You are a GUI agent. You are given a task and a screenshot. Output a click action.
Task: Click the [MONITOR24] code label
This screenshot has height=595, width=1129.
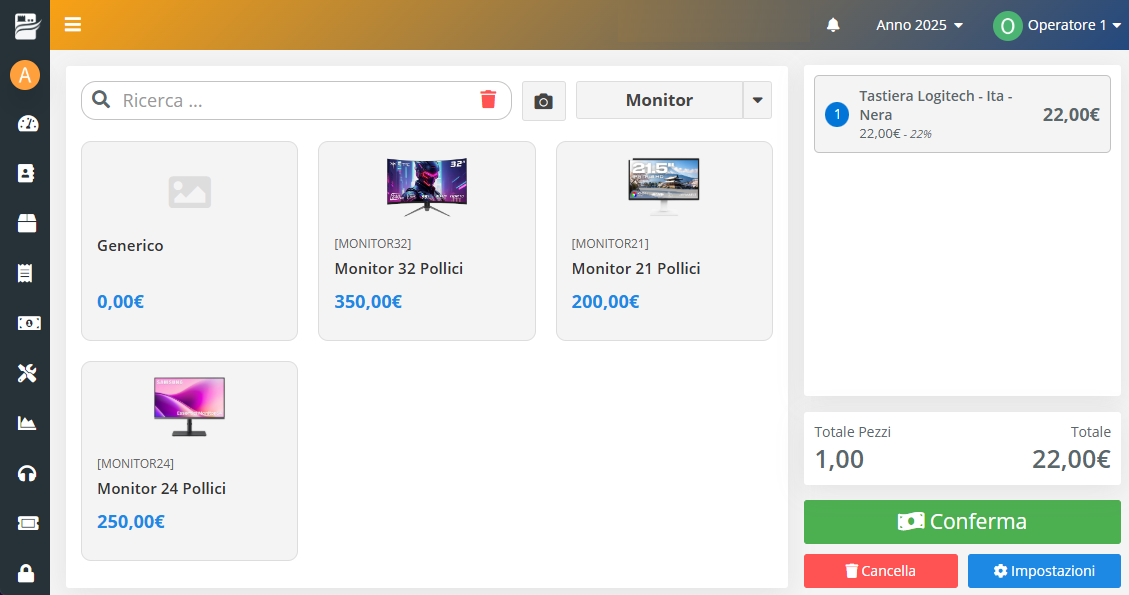(x=135, y=463)
